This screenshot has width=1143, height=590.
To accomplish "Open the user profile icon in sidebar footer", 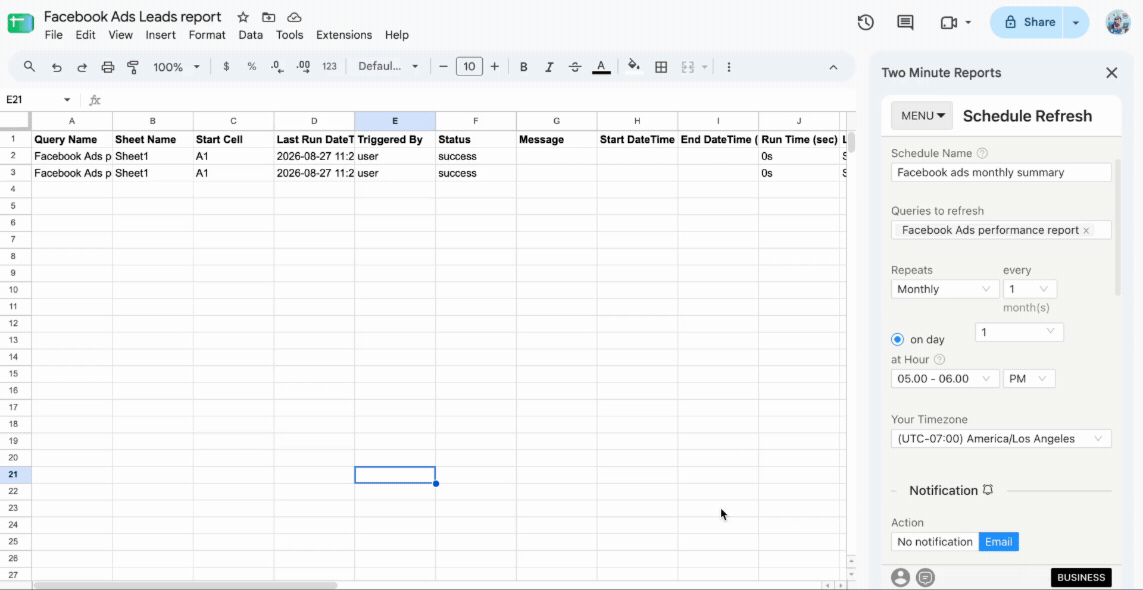I will coord(901,578).
